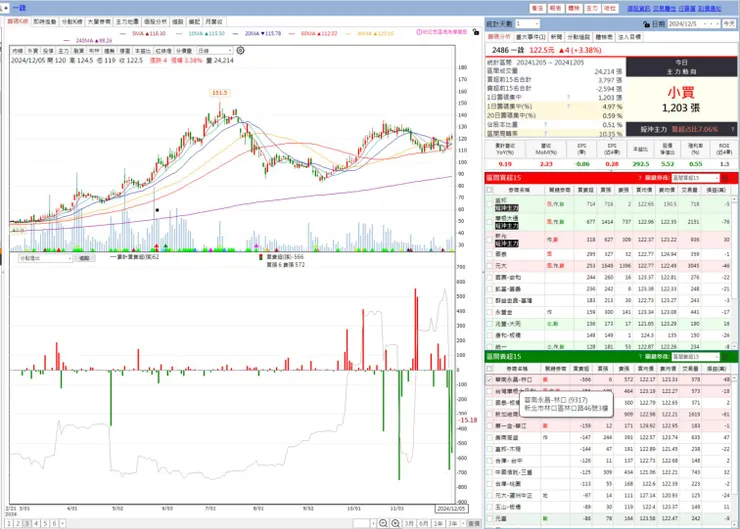Click the 買賣超 column header in sell list
The height and width of the screenshot is (529, 740).
[580, 369]
